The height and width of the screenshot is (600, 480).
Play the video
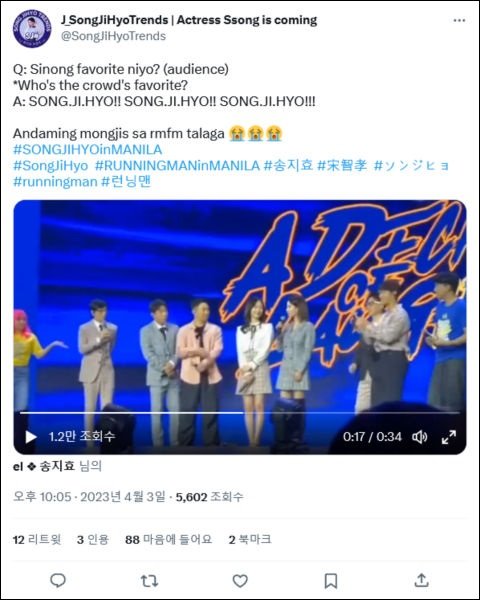(x=31, y=437)
